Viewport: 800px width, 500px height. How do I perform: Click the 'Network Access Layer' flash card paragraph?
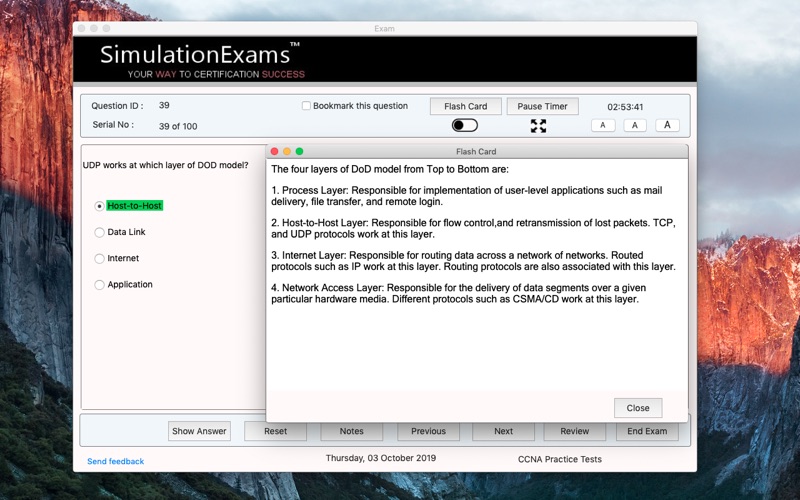point(459,293)
